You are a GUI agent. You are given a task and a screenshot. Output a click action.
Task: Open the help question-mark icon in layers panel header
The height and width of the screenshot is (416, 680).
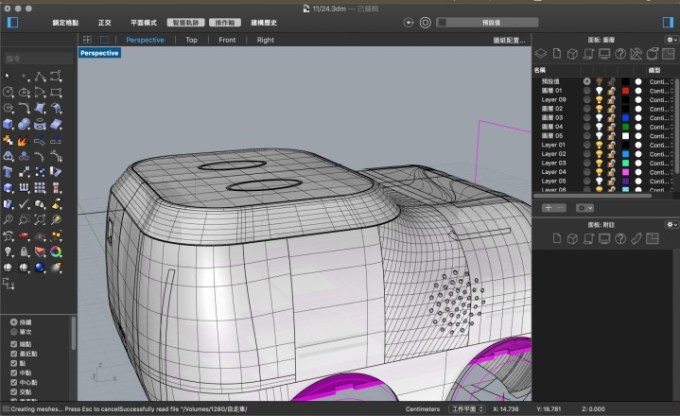(x=620, y=54)
